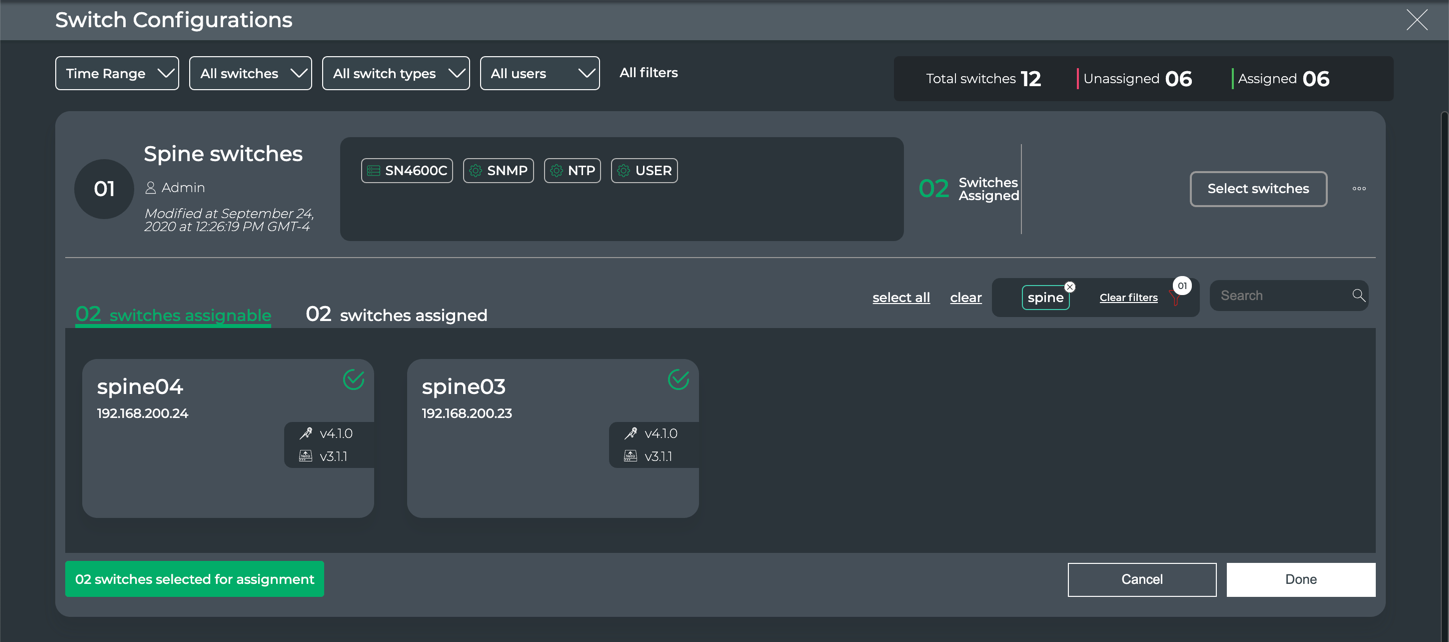Expand the All users dropdown
1449x642 pixels.
click(539, 73)
